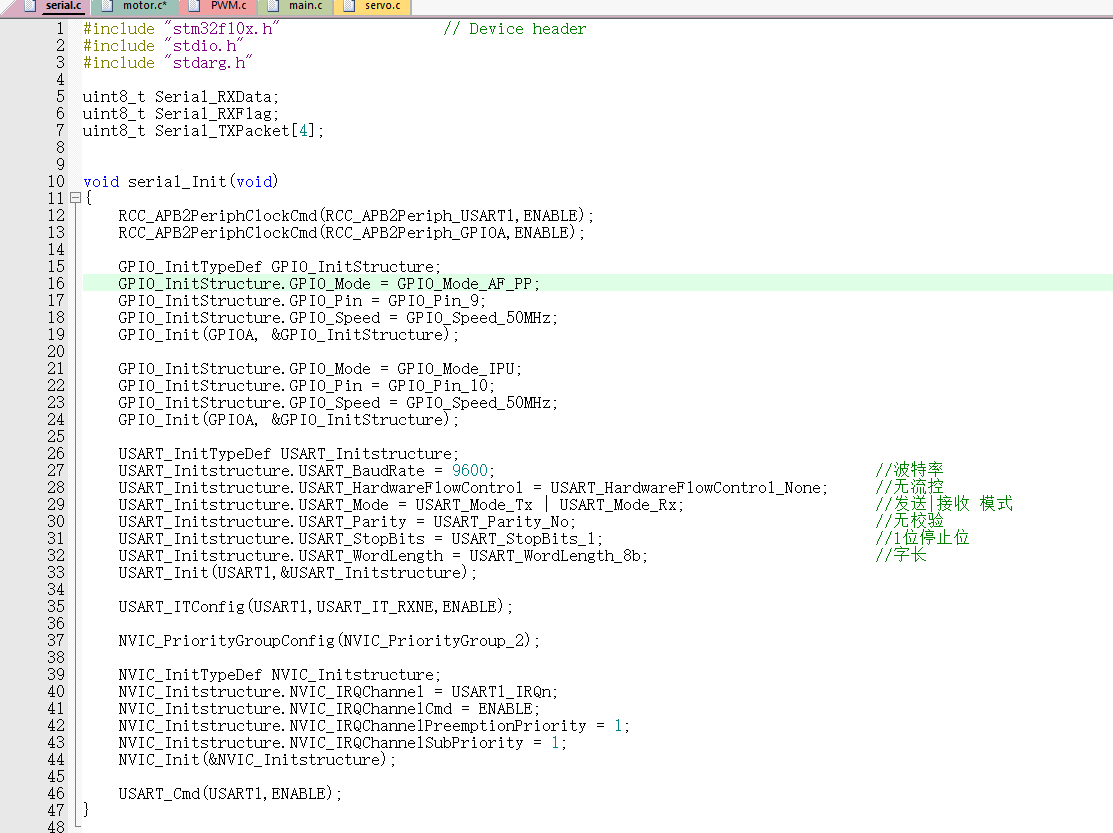
Task: Click line number 27 in the gutter
Action: (x=56, y=470)
